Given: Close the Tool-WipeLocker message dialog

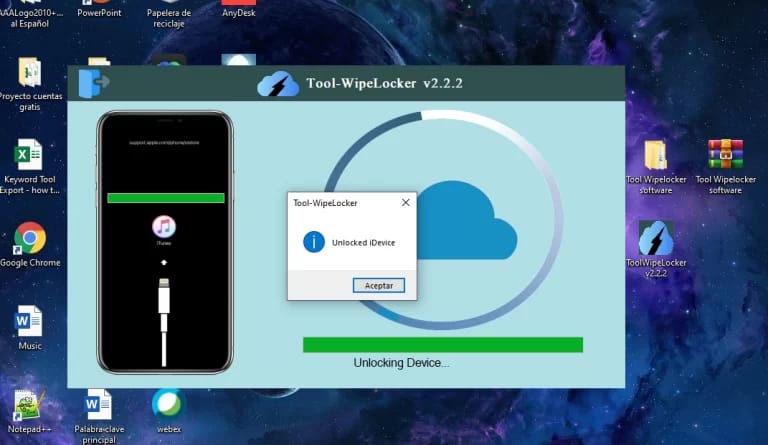Looking at the screenshot, I should [406, 203].
